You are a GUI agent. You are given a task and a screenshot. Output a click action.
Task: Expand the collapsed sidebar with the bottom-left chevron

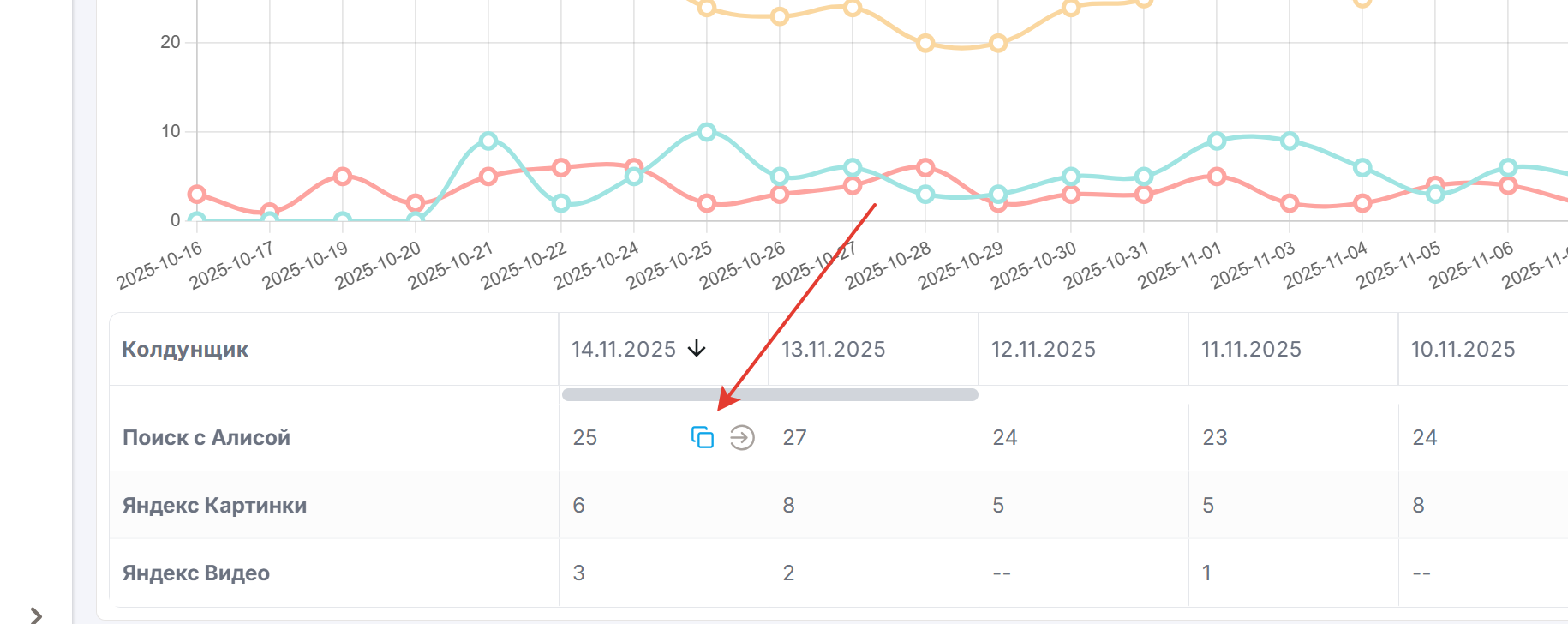[x=36, y=615]
